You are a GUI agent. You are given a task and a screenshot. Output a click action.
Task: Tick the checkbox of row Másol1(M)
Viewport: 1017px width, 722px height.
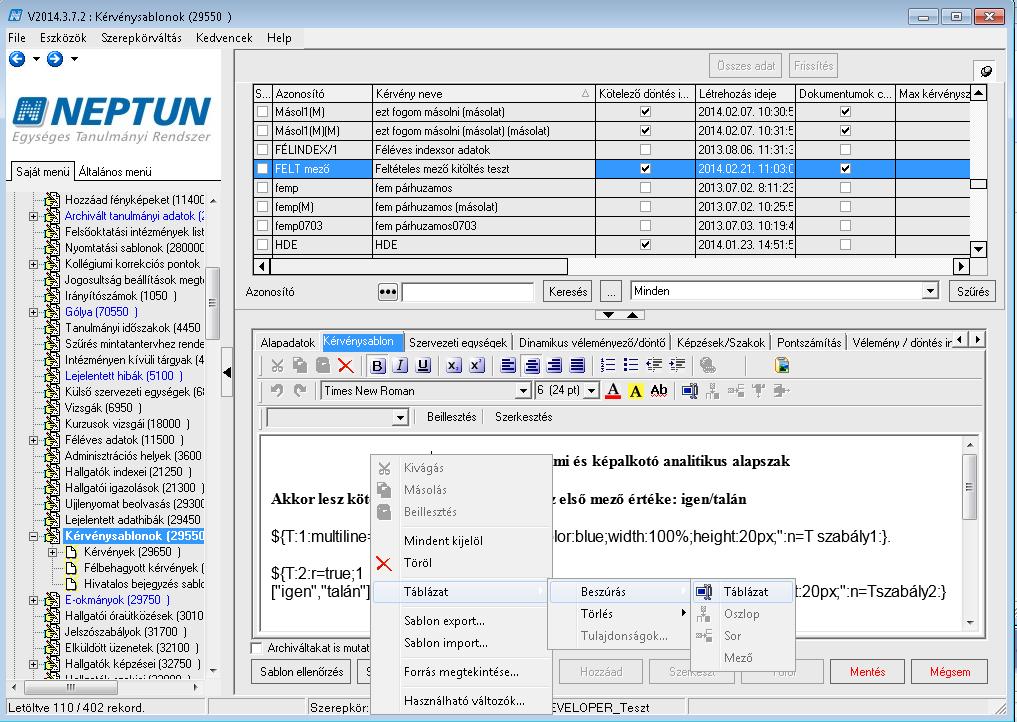262,112
